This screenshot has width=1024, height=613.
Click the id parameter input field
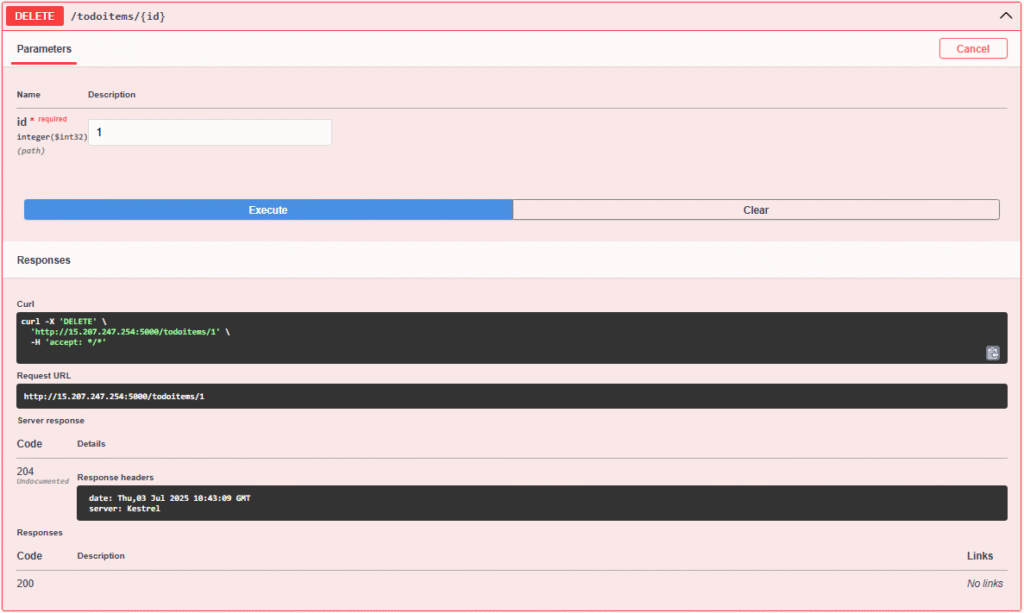click(x=210, y=133)
